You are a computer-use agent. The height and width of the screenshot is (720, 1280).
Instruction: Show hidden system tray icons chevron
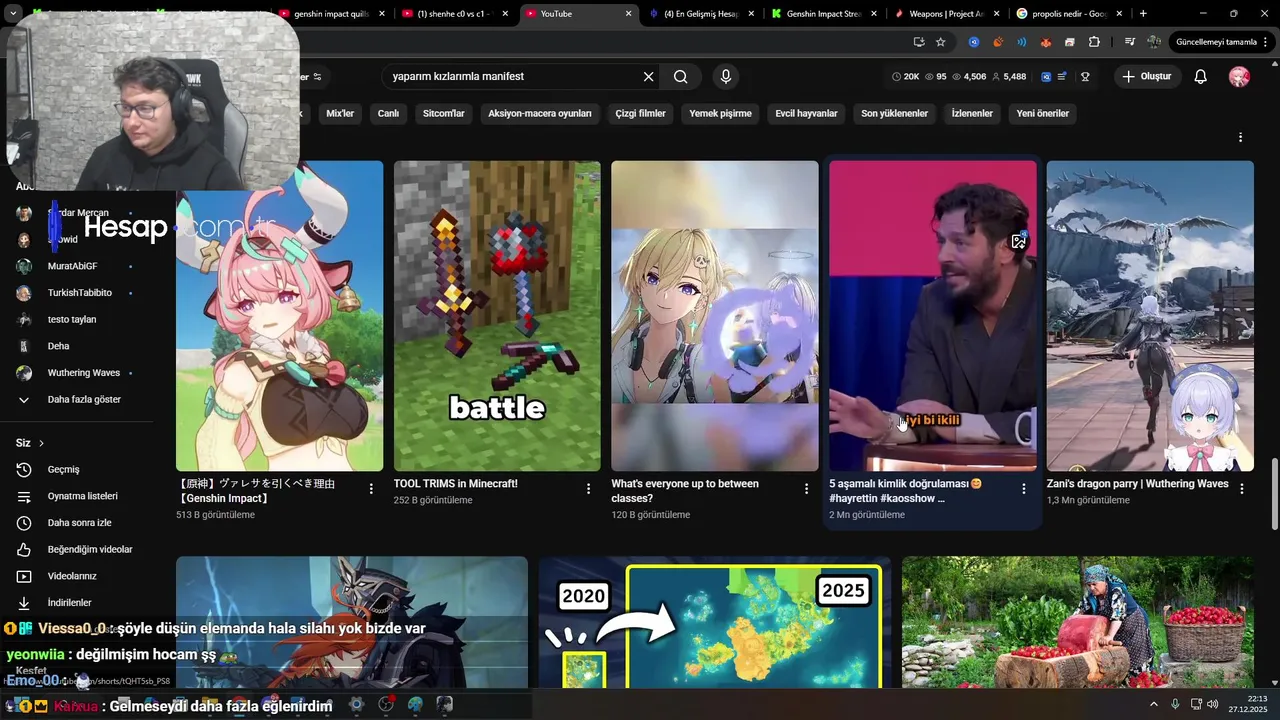1153,704
